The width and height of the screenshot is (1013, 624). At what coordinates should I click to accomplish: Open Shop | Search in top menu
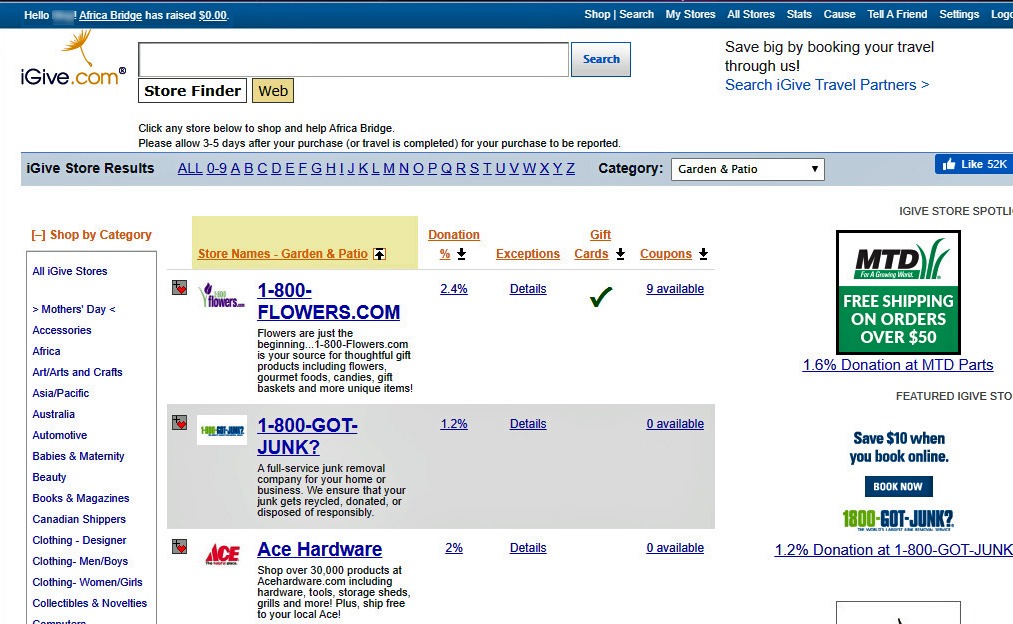[619, 14]
